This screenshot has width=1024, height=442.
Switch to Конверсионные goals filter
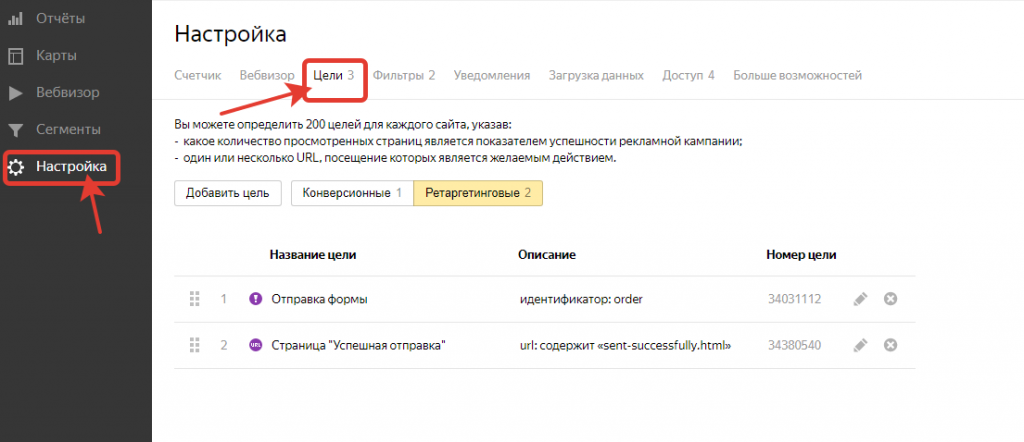click(351, 193)
